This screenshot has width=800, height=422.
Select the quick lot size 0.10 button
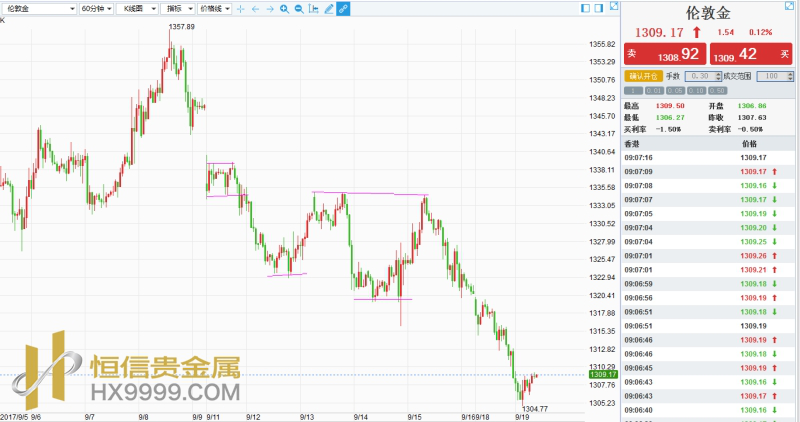[696, 91]
